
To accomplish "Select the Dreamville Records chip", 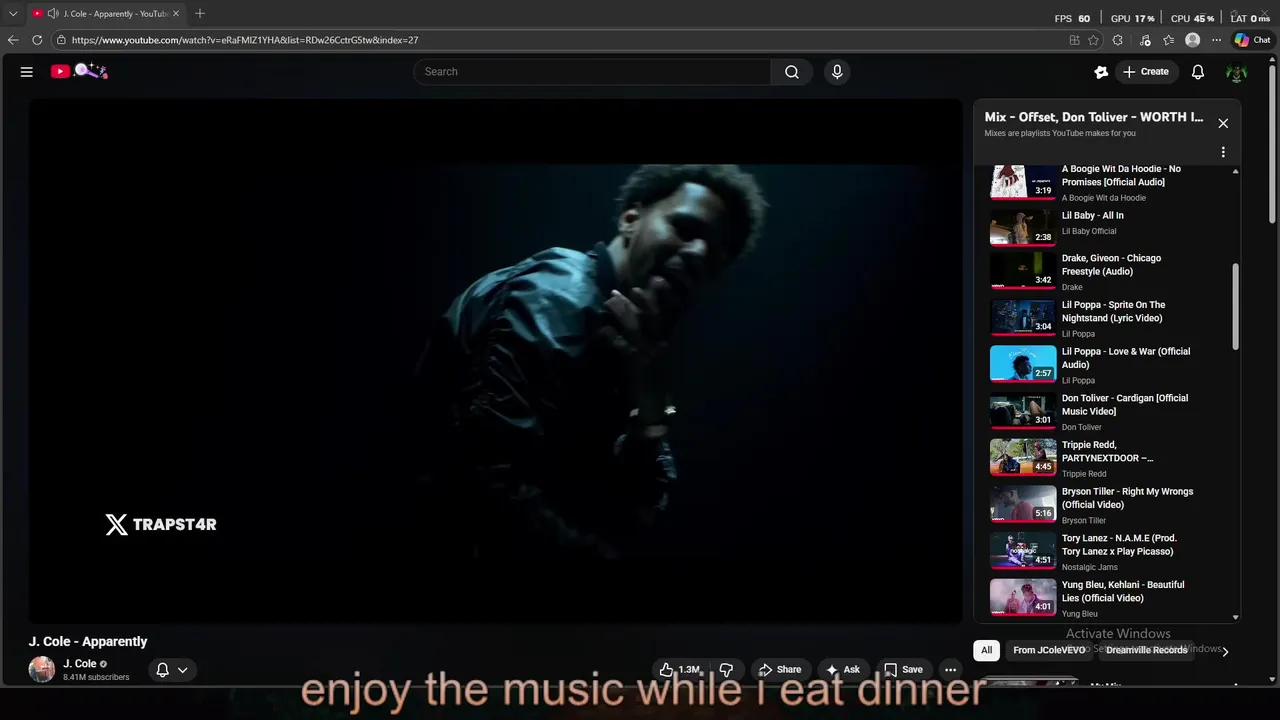I will (1146, 650).
